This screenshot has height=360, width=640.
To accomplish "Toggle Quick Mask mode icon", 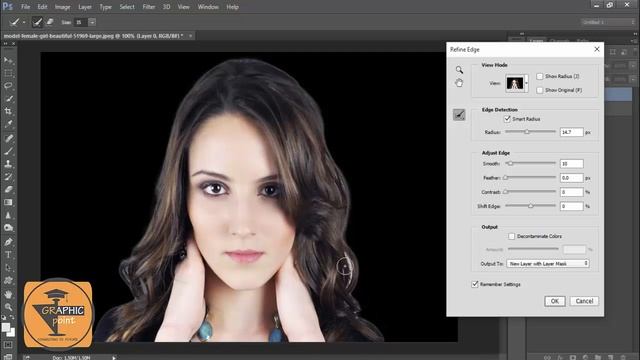I will tap(8, 345).
